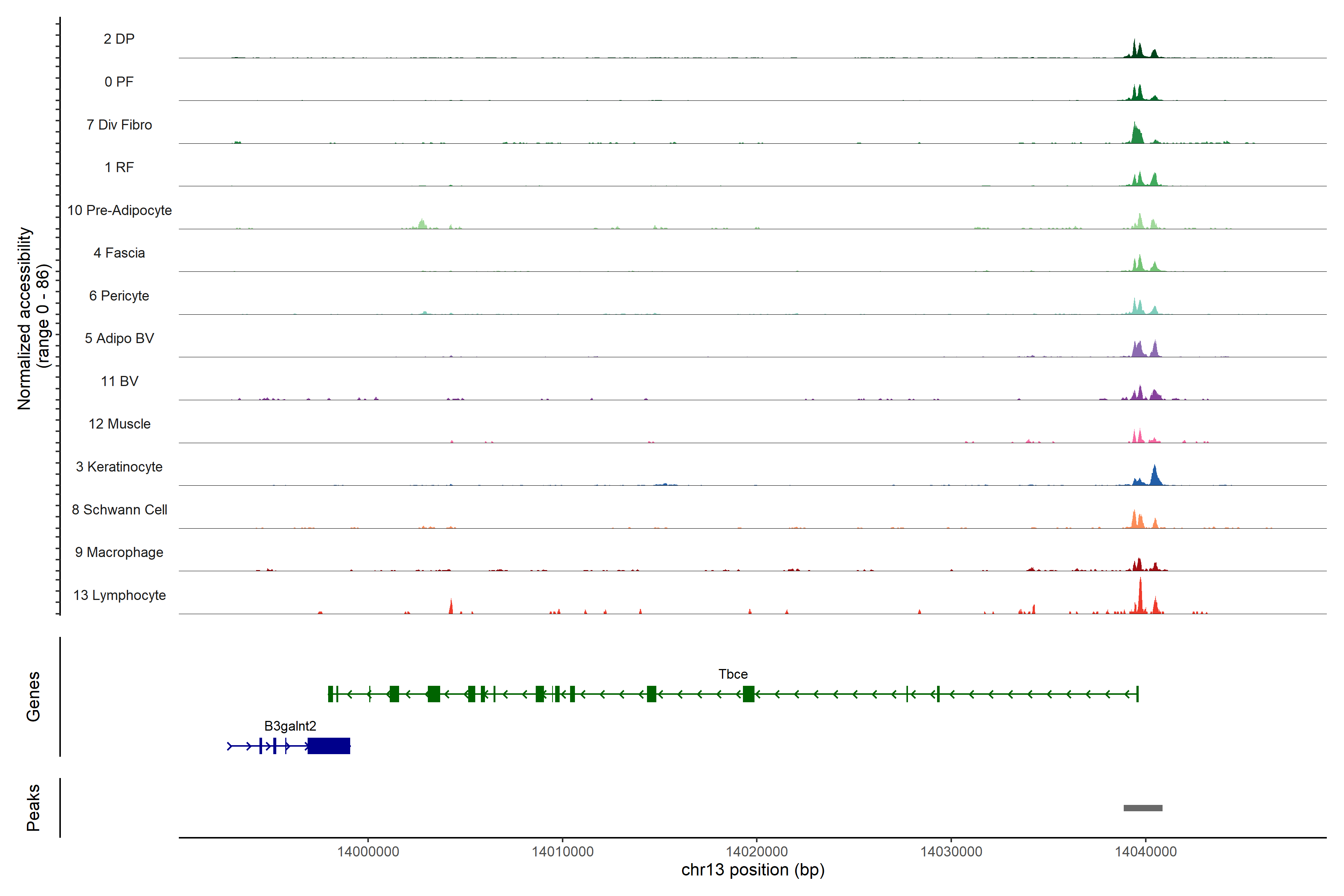Click the blue B3galnt2 last exon block

329,746
